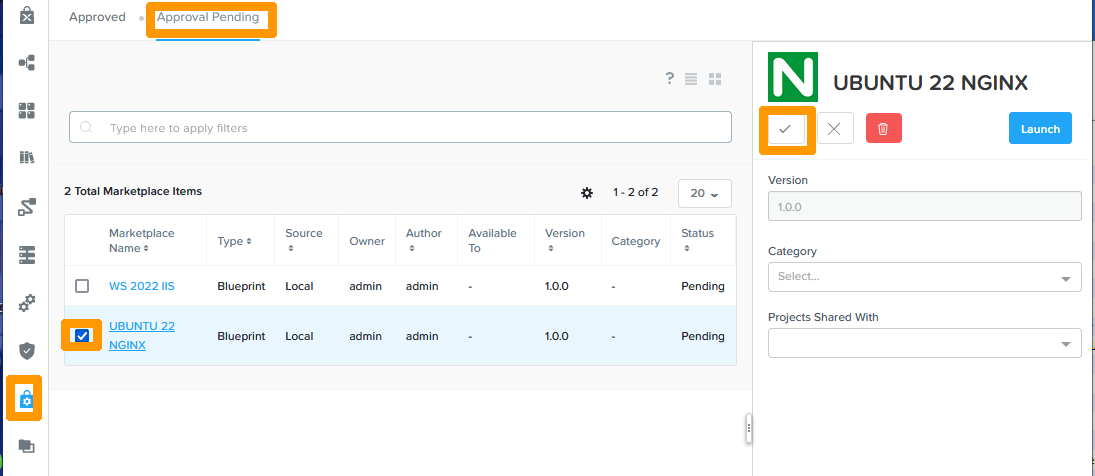Click the question mark help icon
The image size is (1095, 476).
tap(670, 79)
